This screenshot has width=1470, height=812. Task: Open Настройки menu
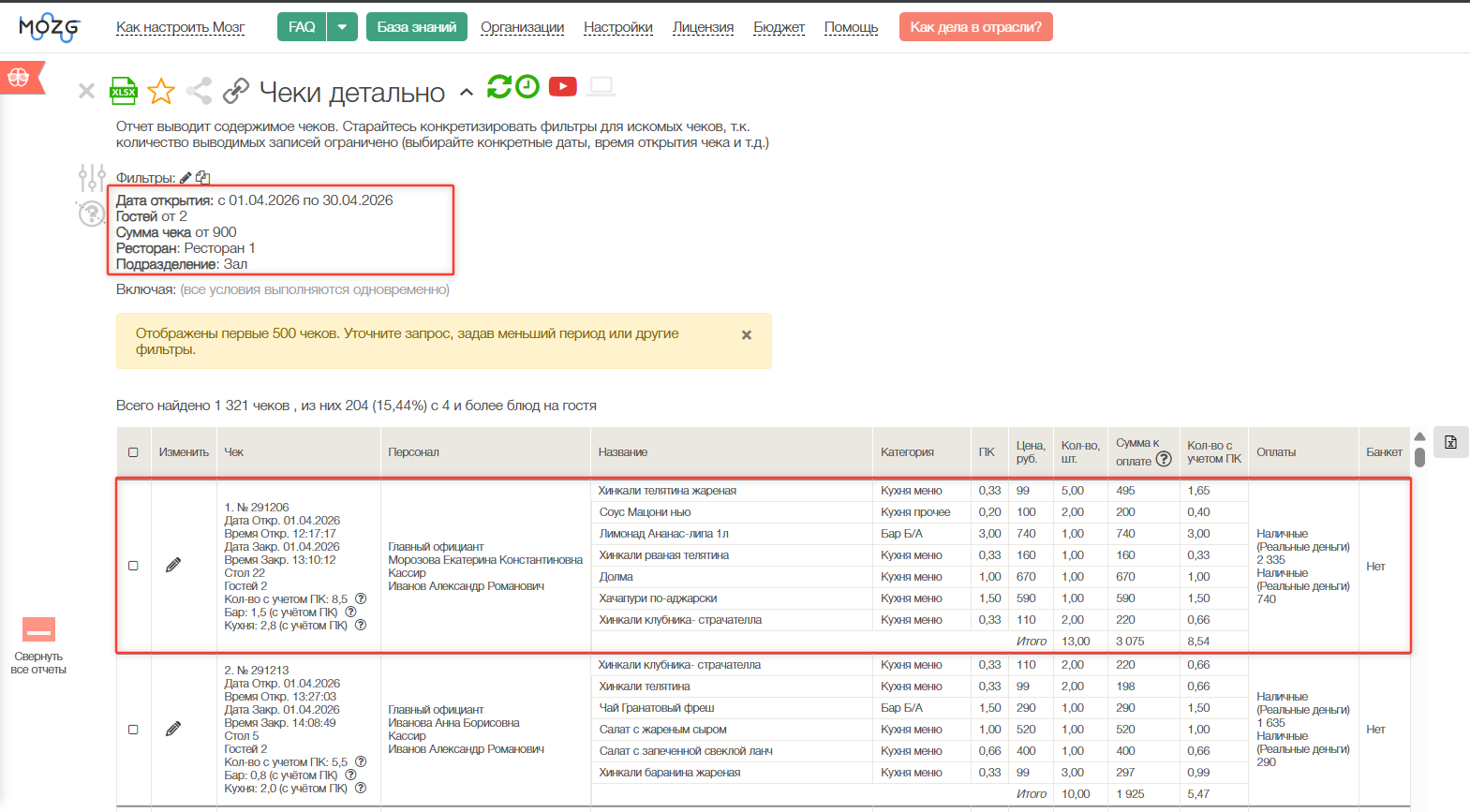coord(618,27)
